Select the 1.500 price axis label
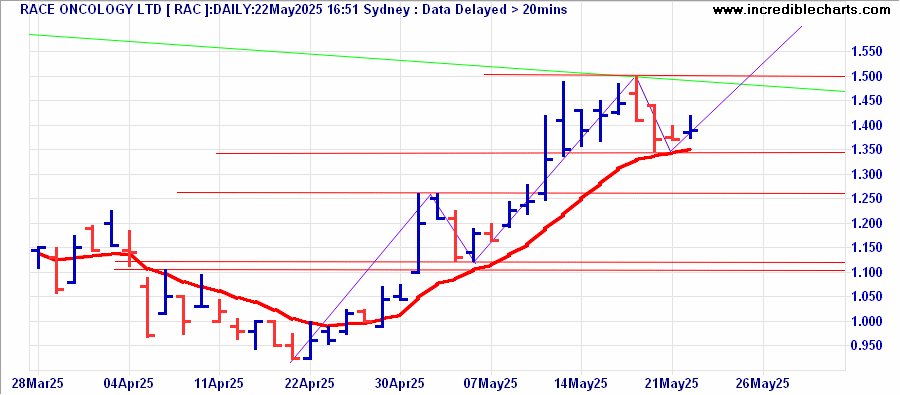Screen dimensions: 900x395 click(867, 76)
